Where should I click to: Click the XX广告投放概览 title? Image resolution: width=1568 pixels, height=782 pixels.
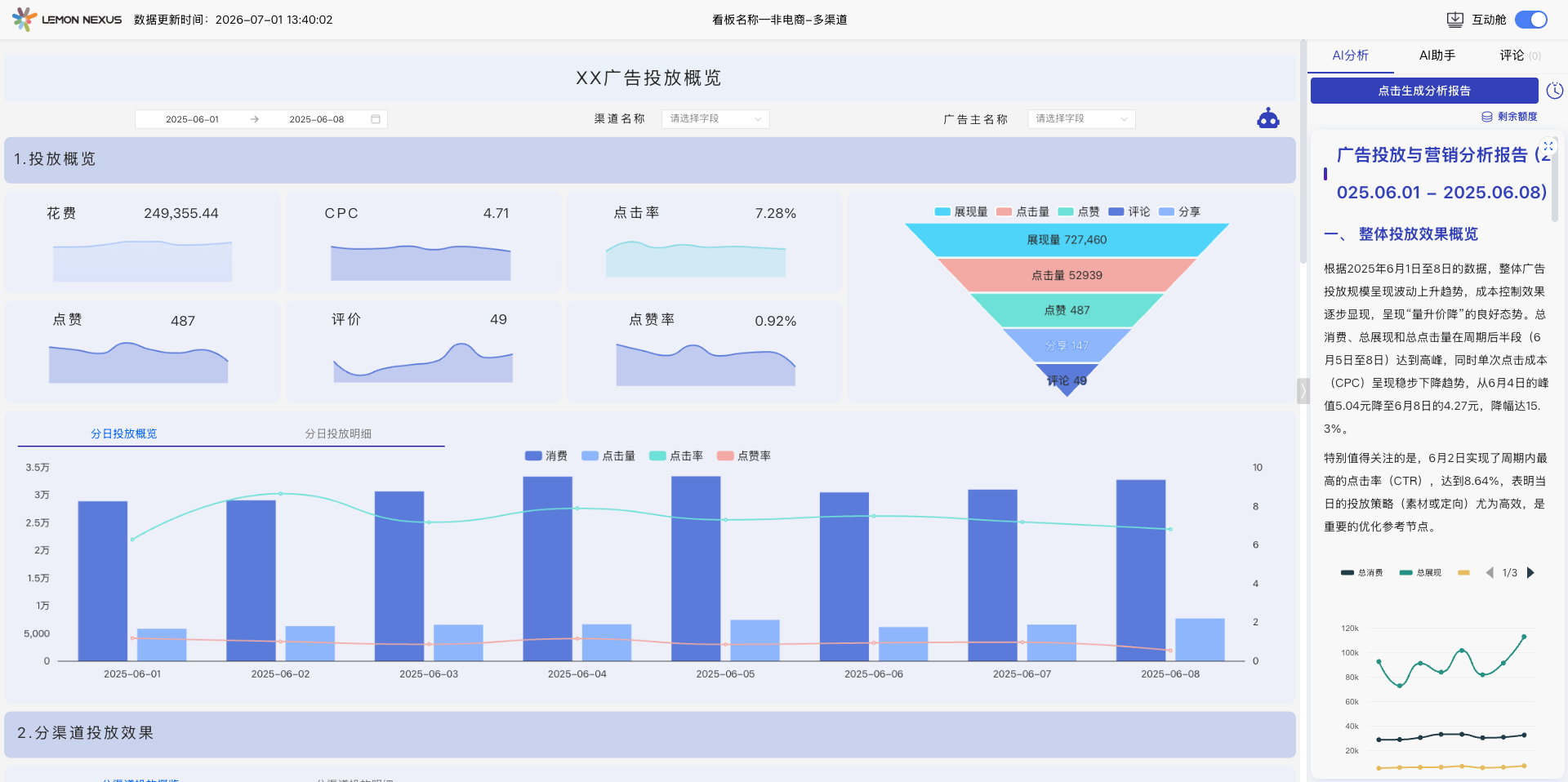click(649, 78)
